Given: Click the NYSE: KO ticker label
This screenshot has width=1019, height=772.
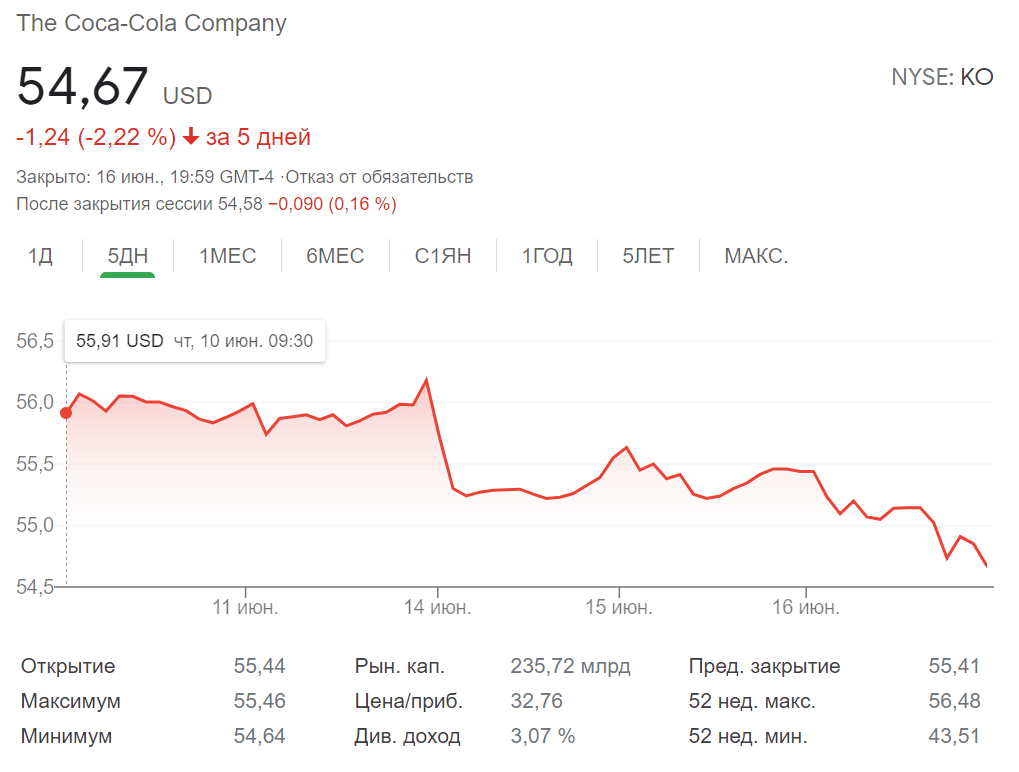Looking at the screenshot, I should pyautogui.click(x=942, y=77).
